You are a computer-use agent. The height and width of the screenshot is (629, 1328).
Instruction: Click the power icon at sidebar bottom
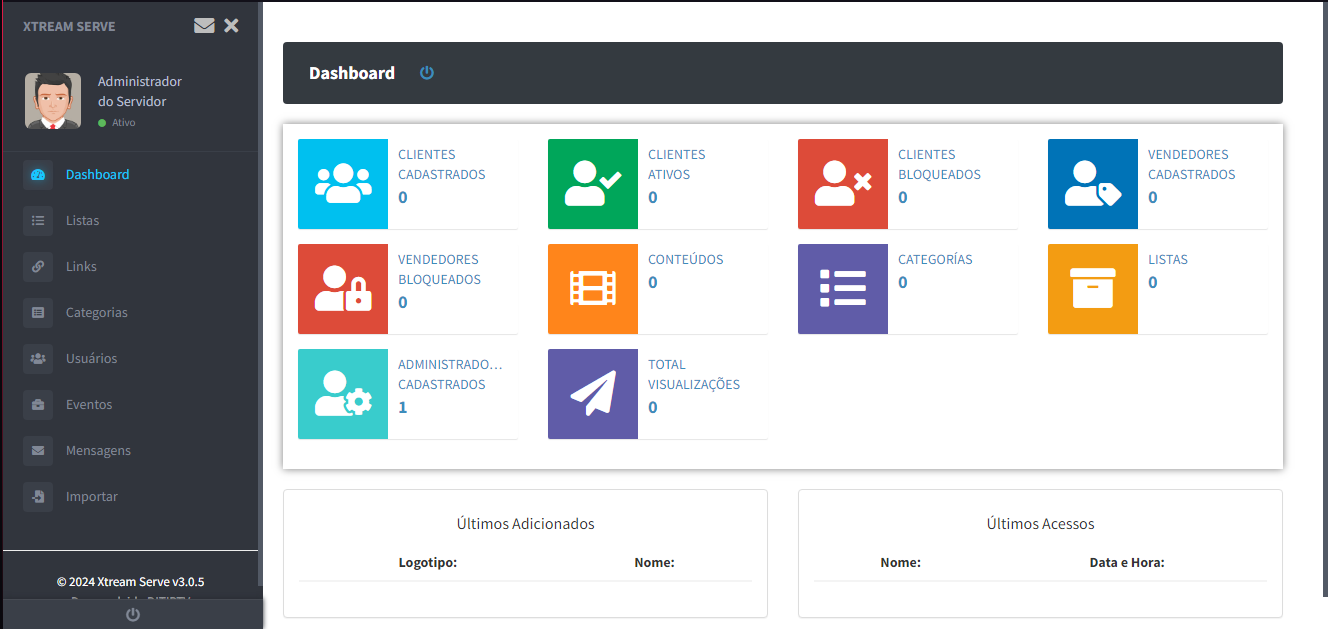click(x=132, y=615)
